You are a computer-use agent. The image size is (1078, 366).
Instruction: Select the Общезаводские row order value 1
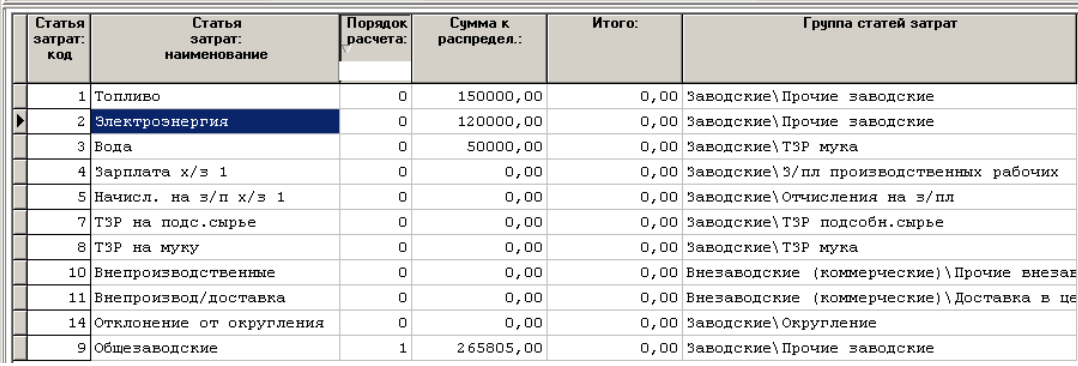375,349
